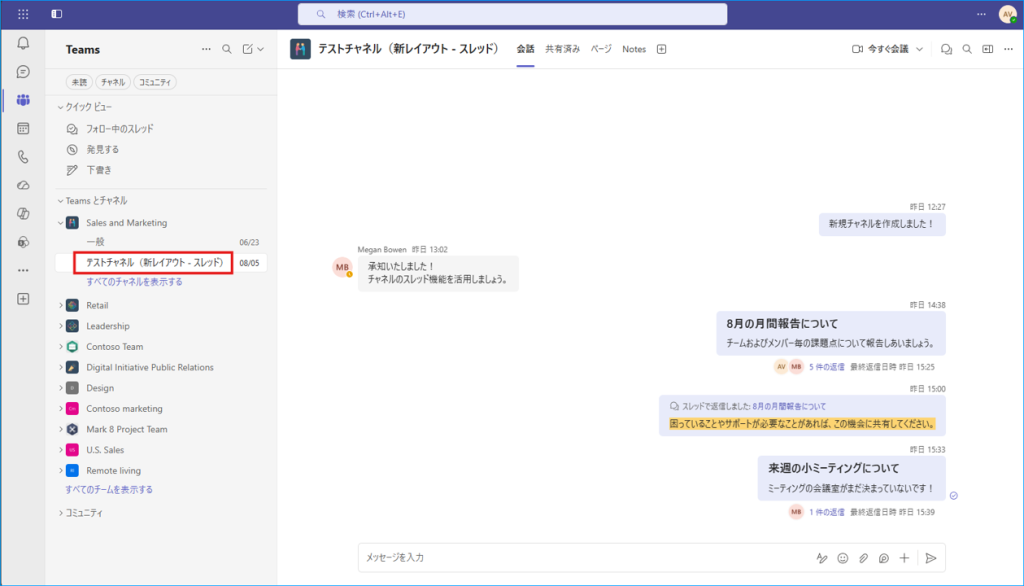Select the 一般 channel
Image resolution: width=1024 pixels, height=586 pixels.
(x=161, y=242)
